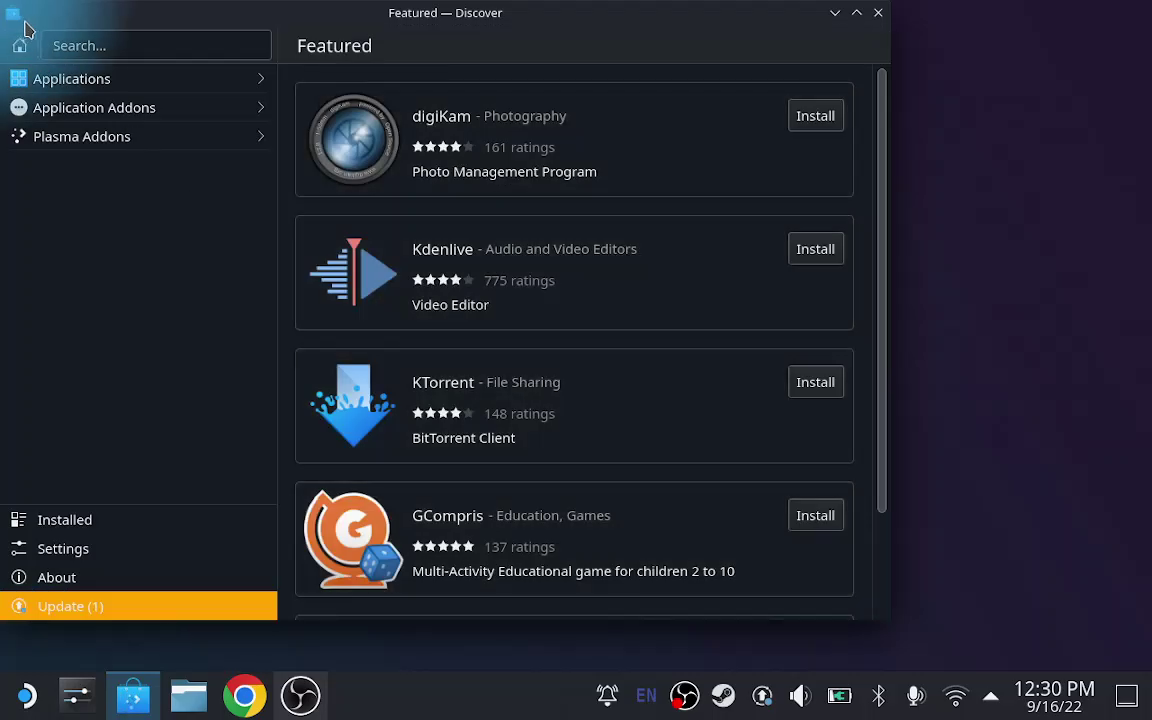1152x720 pixels.
Task: Click the "Photography" category text
Action: click(525, 116)
